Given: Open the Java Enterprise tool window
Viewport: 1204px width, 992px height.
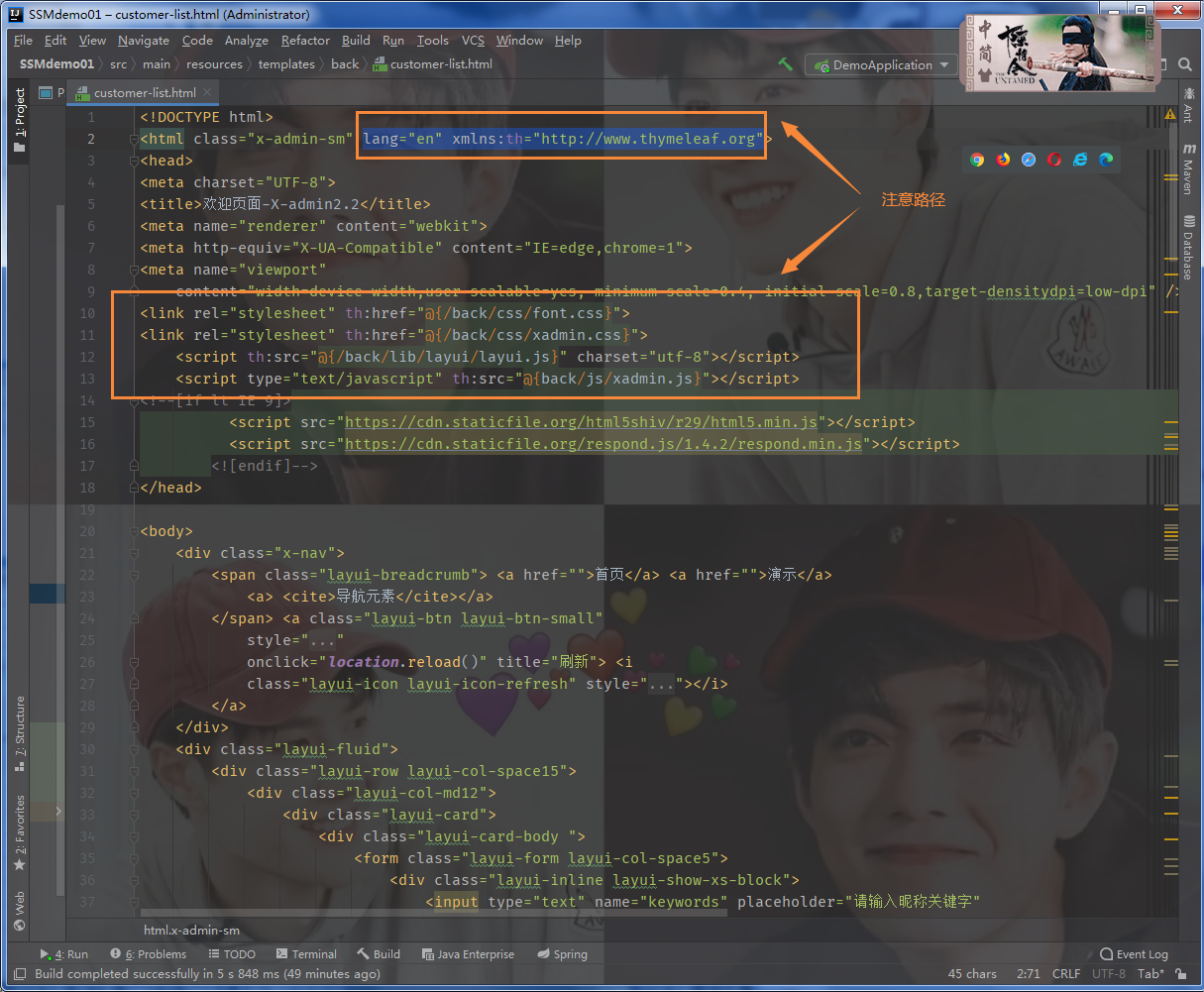Looking at the screenshot, I should click(468, 954).
